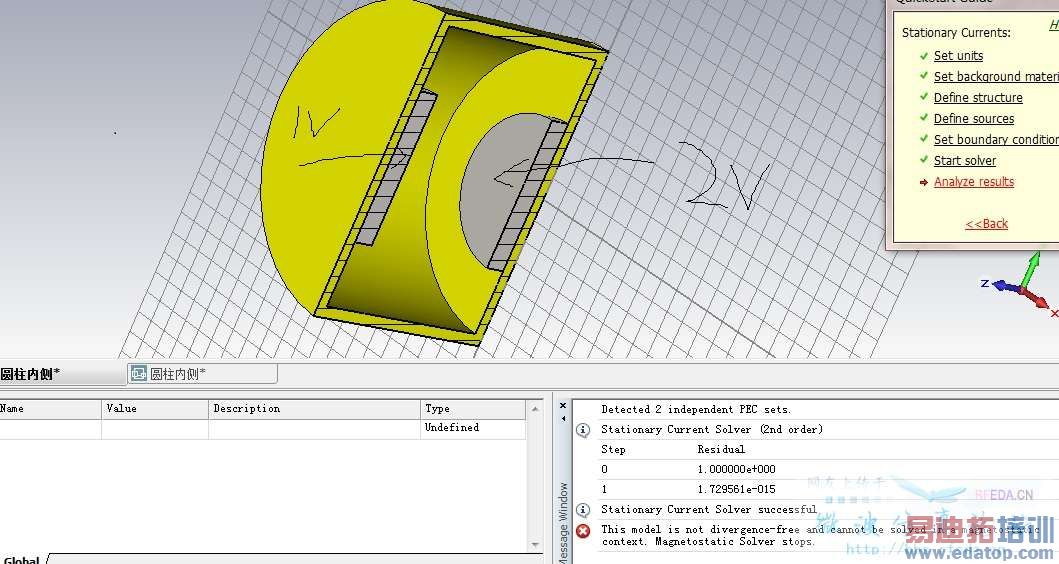Sort the parameter list by the Value column
The height and width of the screenshot is (564, 1059).
155,409
